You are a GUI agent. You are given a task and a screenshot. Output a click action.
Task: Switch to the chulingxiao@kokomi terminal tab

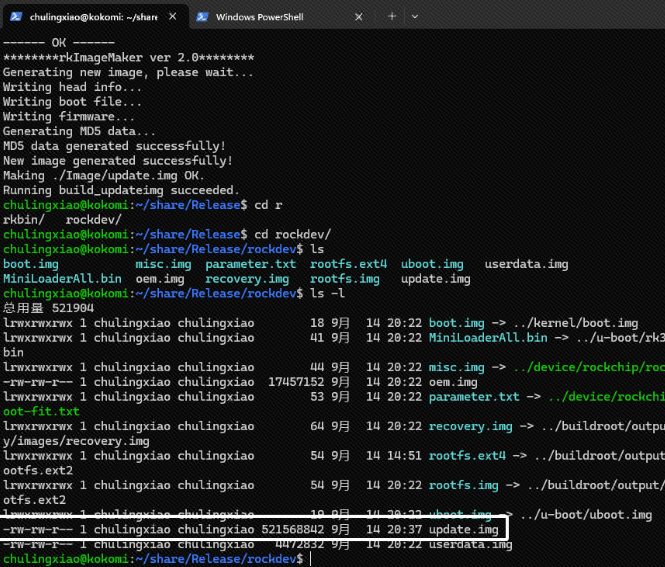94,17
